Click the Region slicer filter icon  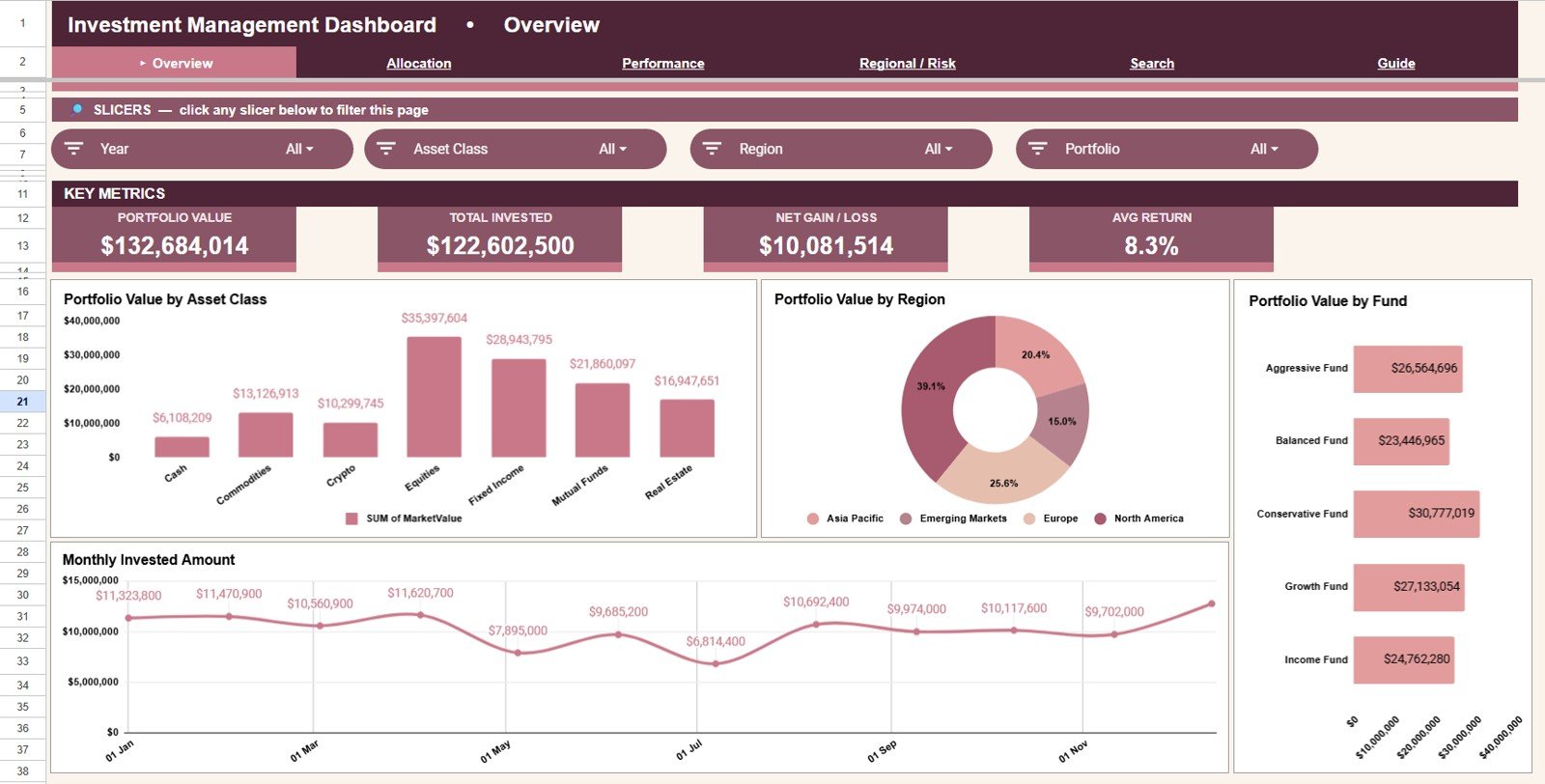coord(712,149)
